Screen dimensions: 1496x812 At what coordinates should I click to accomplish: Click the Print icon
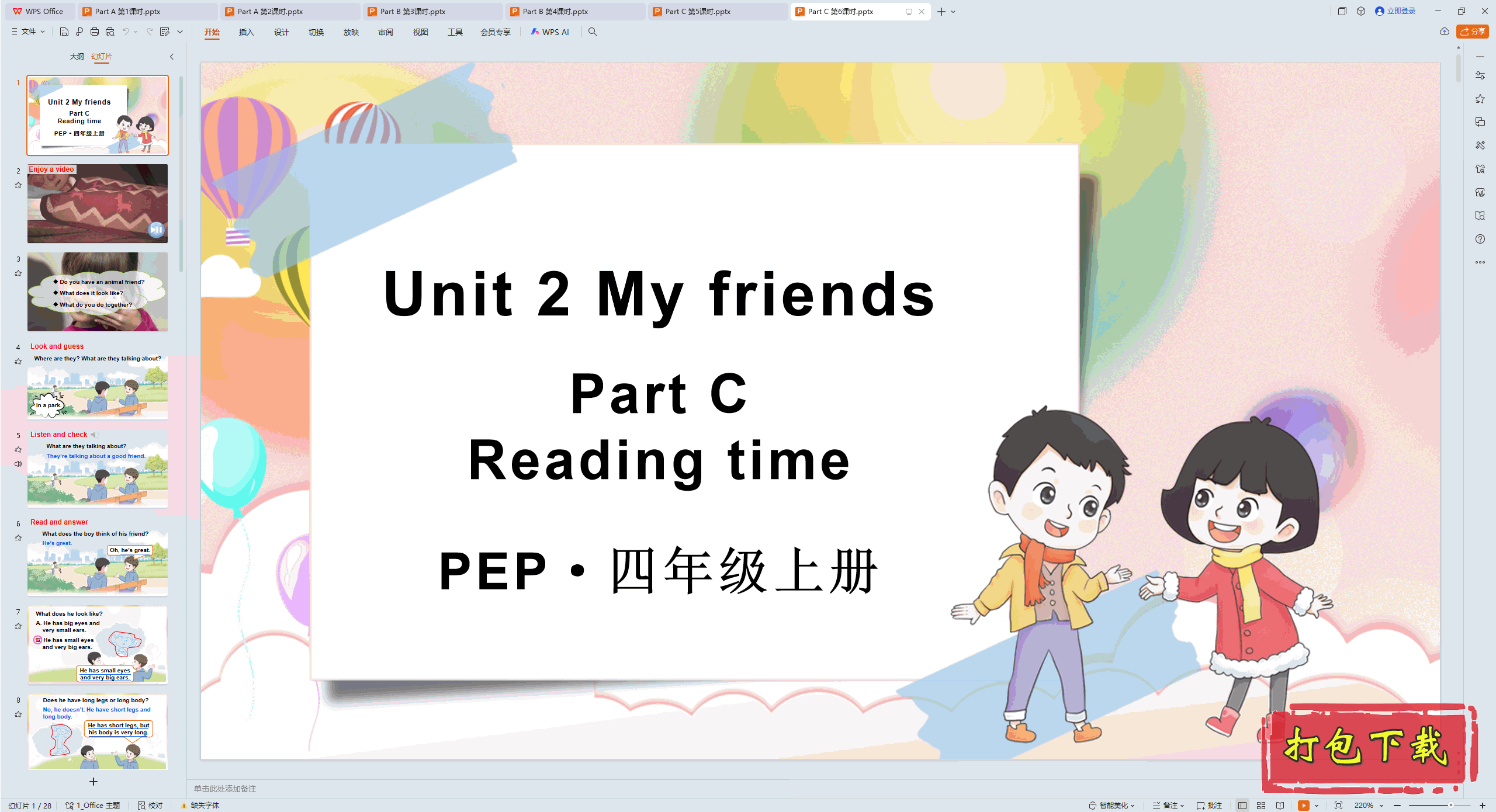coord(95,32)
